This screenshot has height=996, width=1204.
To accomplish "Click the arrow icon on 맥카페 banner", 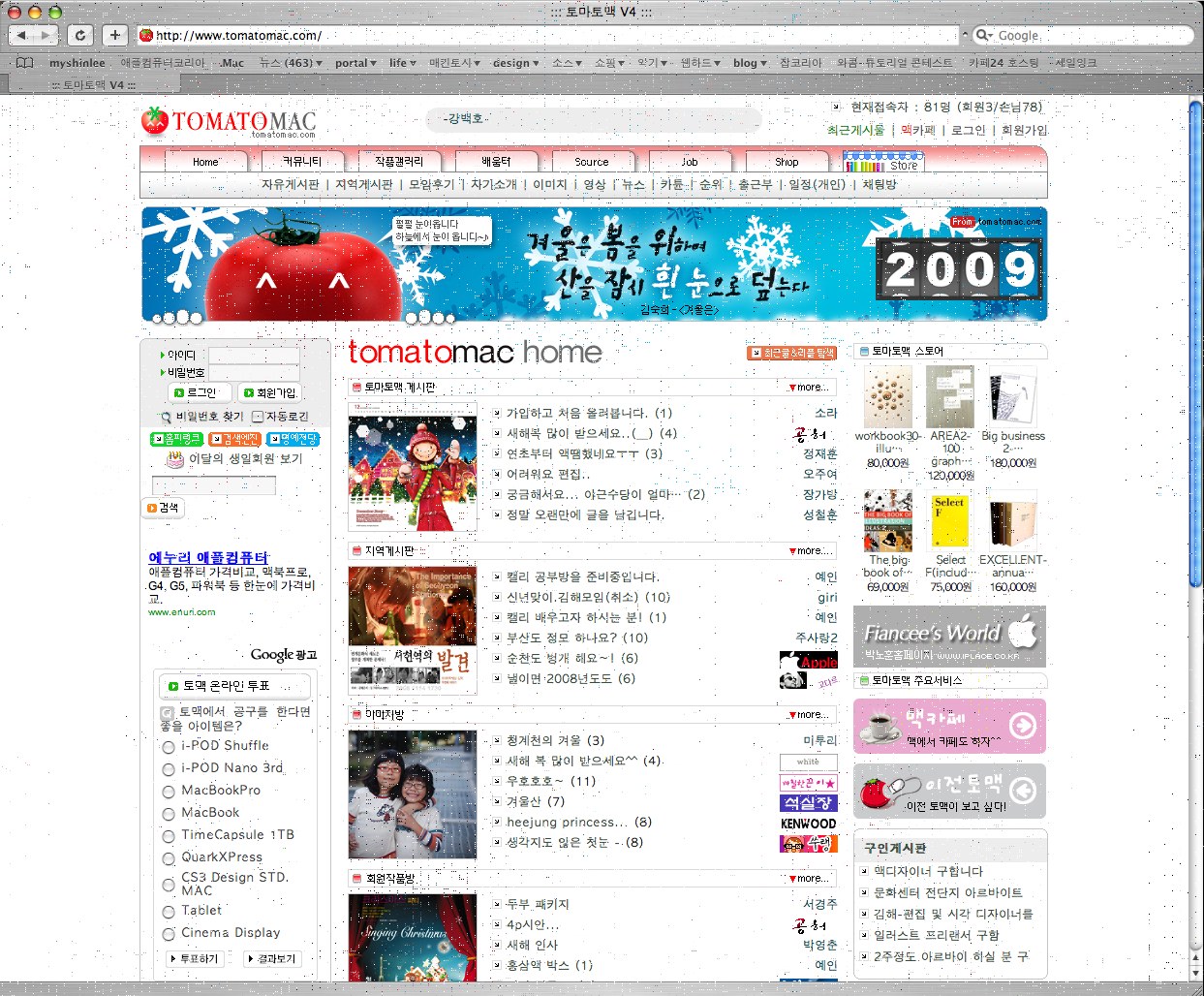I will [x=1023, y=726].
